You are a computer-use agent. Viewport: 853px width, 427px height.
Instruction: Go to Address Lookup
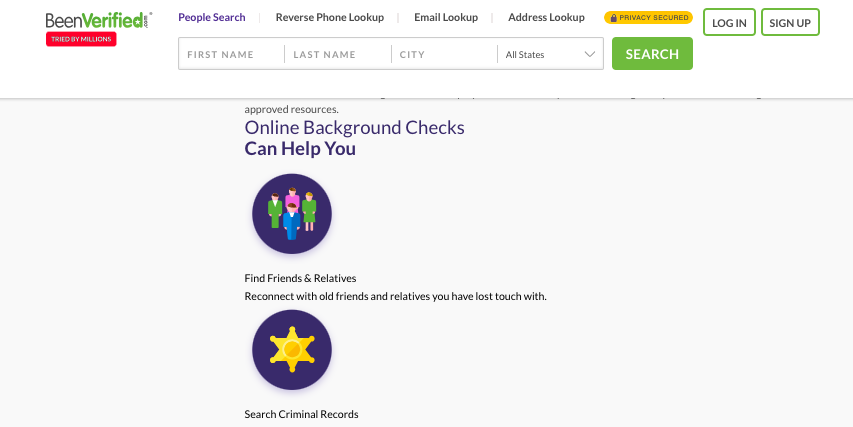546,17
